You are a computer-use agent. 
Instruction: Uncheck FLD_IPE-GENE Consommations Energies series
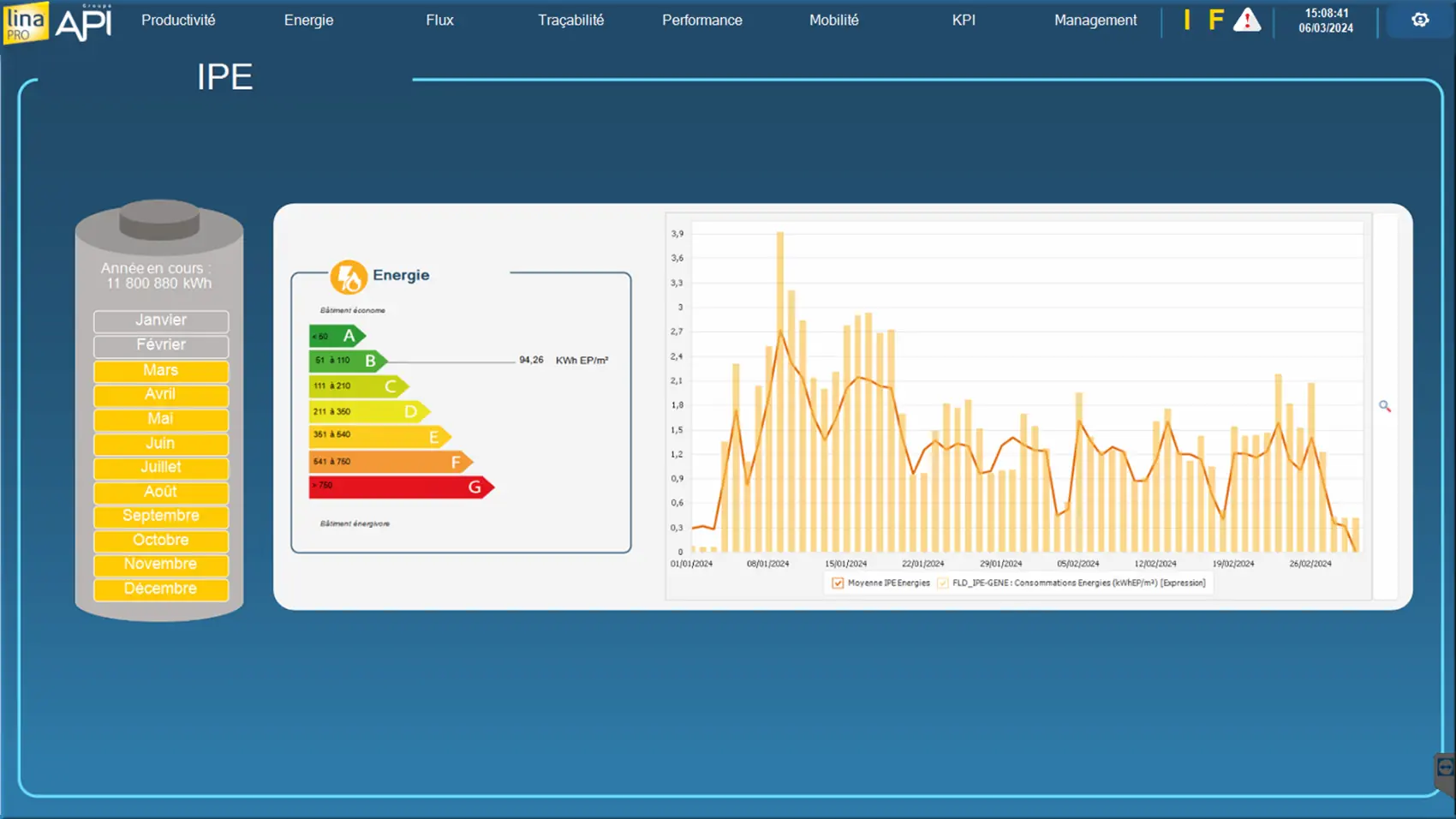pyautogui.click(x=943, y=583)
